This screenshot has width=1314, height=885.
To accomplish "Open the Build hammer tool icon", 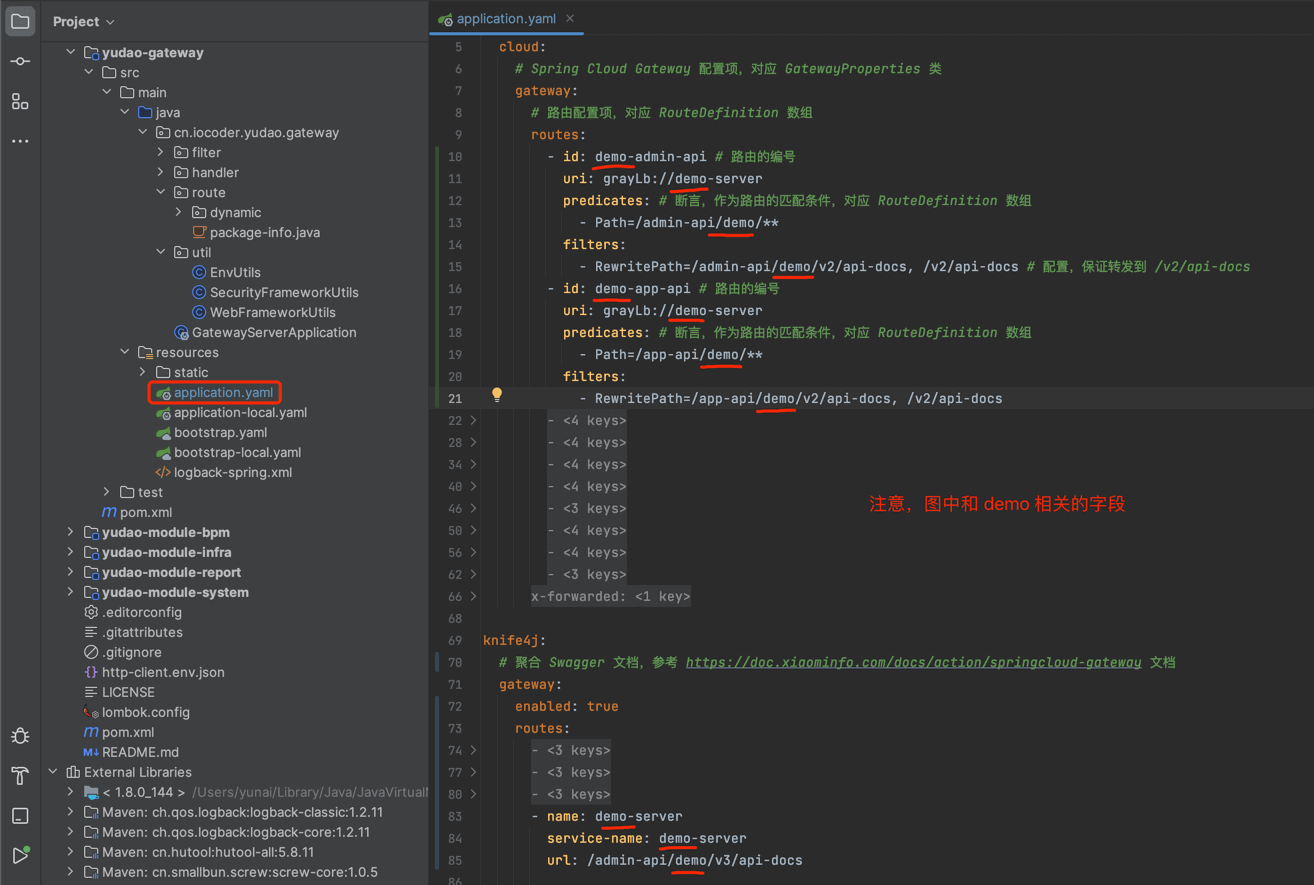I will (20, 776).
